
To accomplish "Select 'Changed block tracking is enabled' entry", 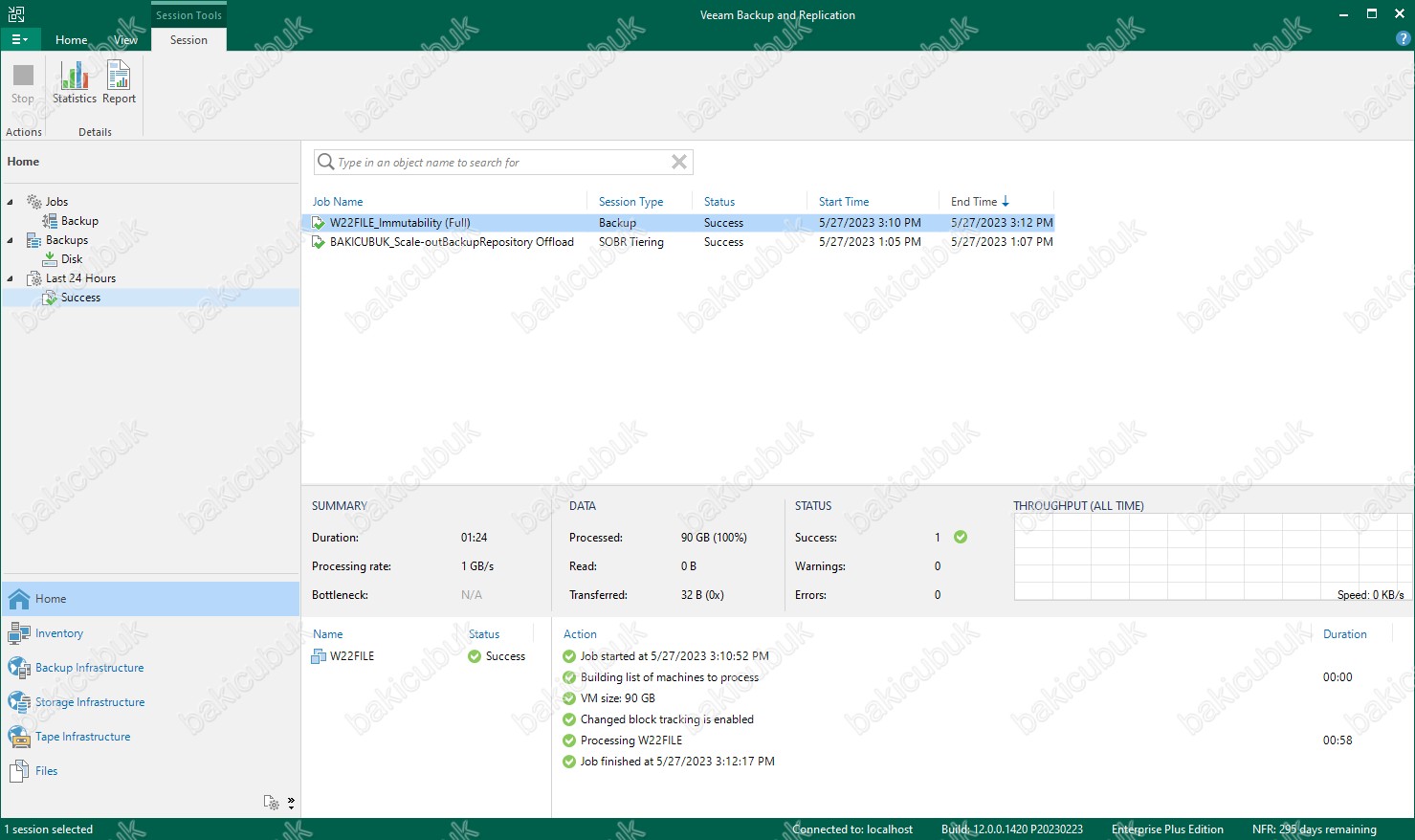I will click(667, 719).
